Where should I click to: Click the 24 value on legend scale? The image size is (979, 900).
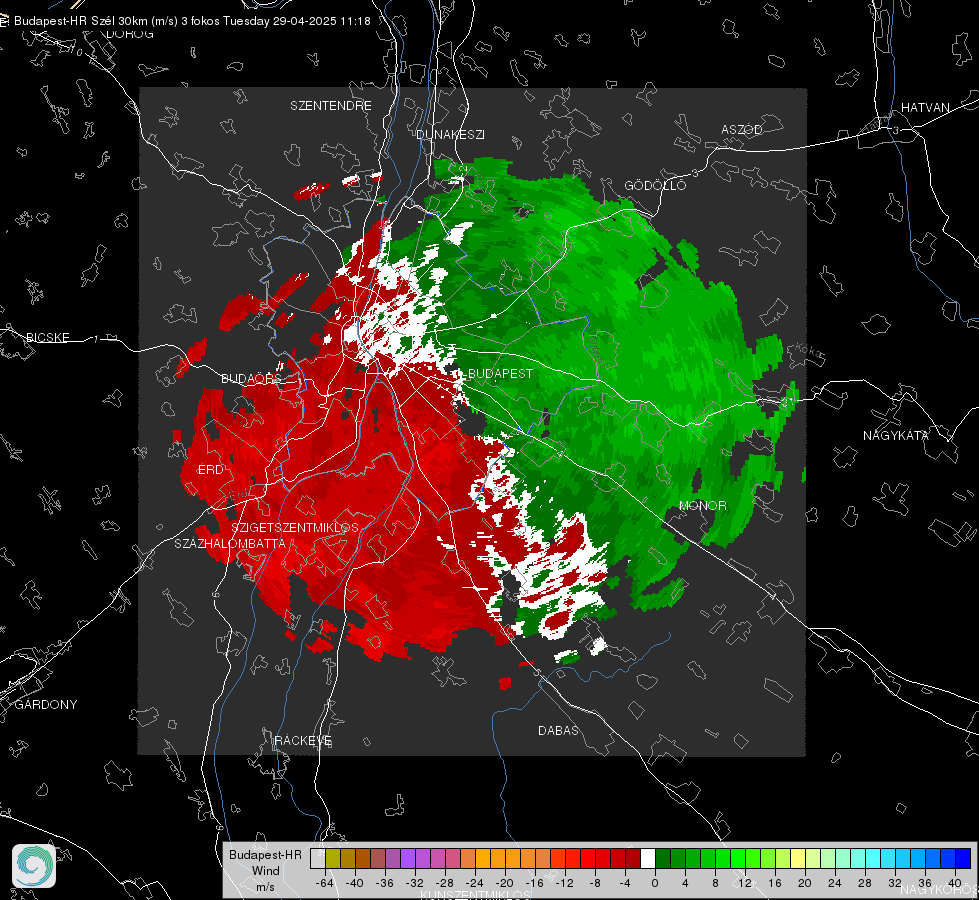(x=835, y=883)
